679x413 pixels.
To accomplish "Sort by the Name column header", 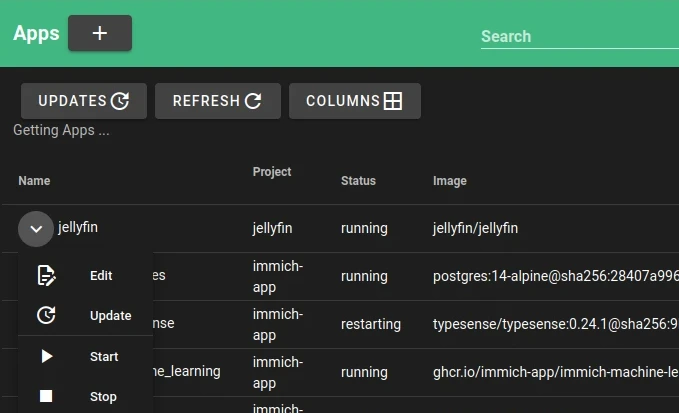I will [x=34, y=181].
